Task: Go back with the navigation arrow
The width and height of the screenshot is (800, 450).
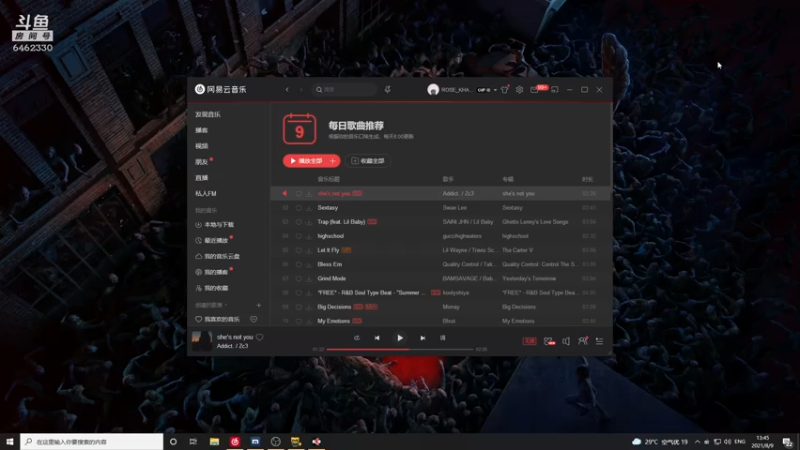Action: [x=287, y=89]
